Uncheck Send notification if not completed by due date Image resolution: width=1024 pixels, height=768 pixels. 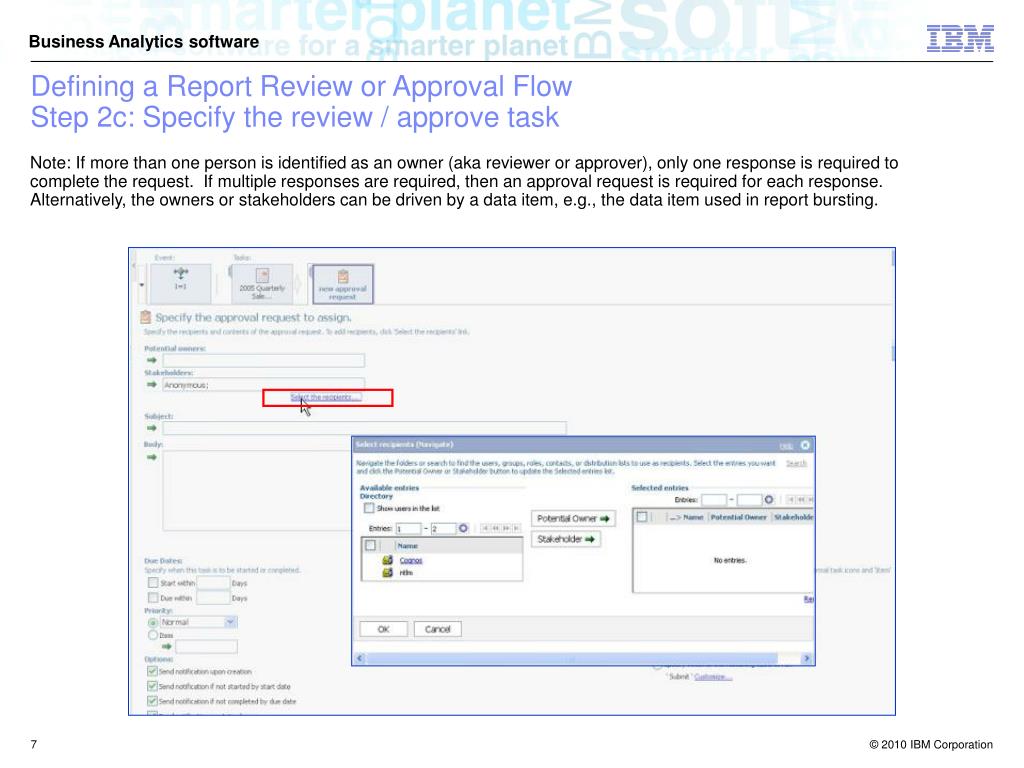click(152, 701)
